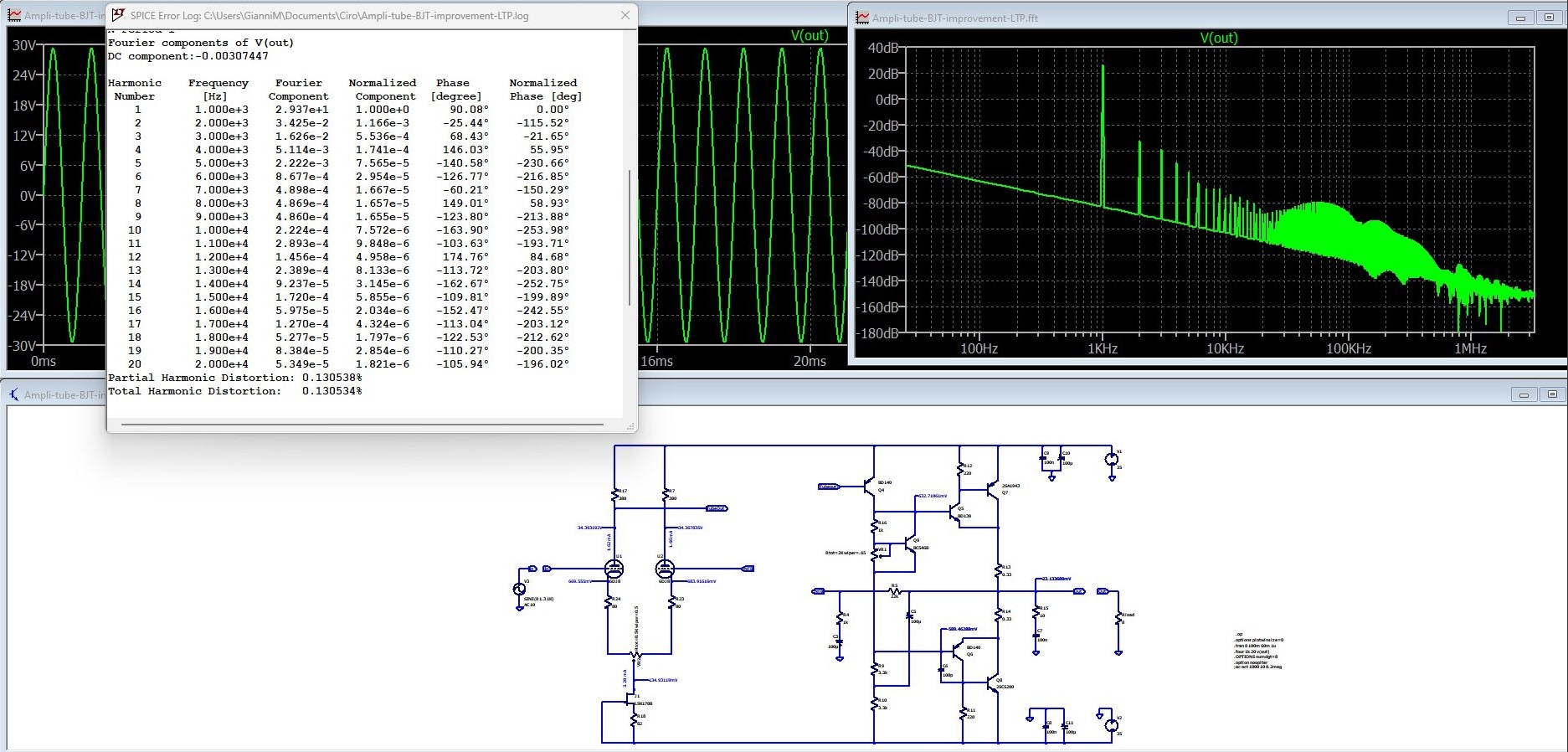Click Partial Harmonic Distortion line in log
The height and width of the screenshot is (752, 1568).
click(x=235, y=378)
